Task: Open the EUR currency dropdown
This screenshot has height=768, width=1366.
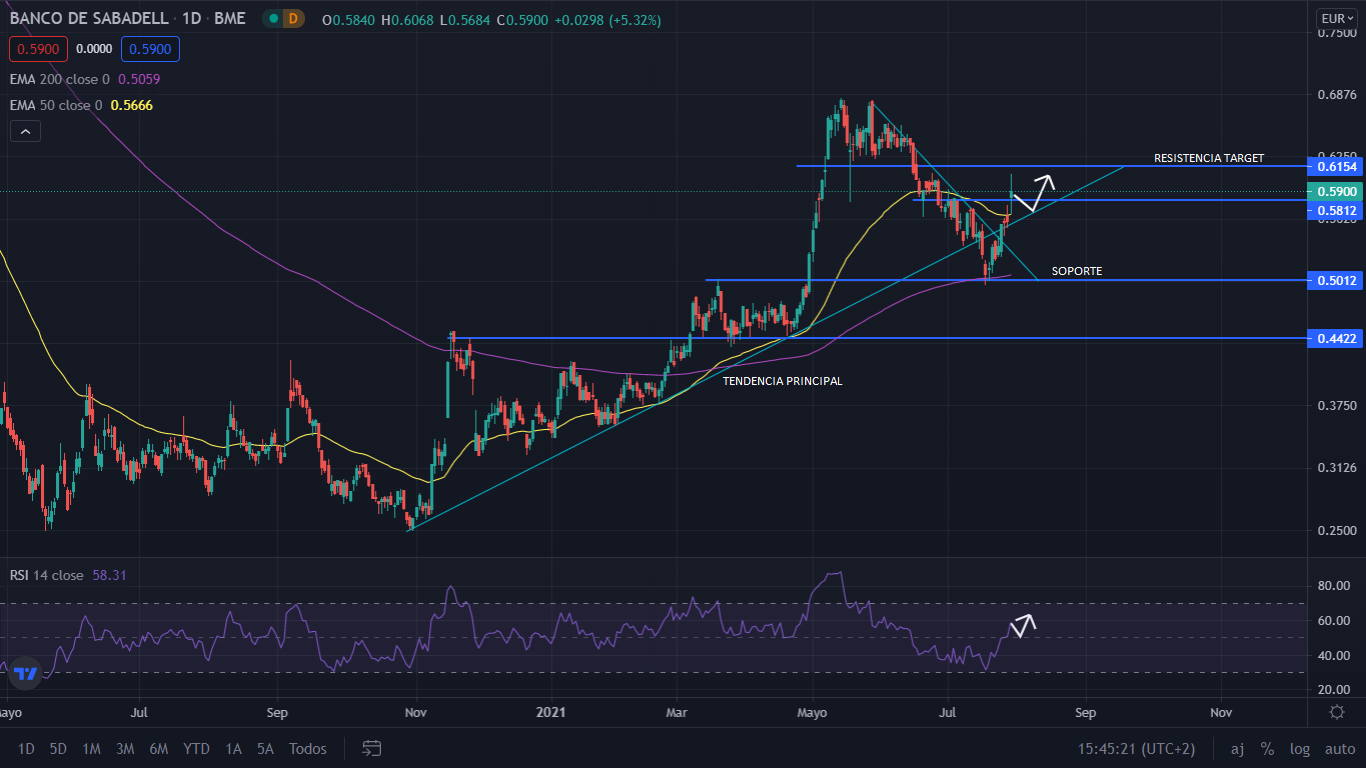Action: point(1336,18)
